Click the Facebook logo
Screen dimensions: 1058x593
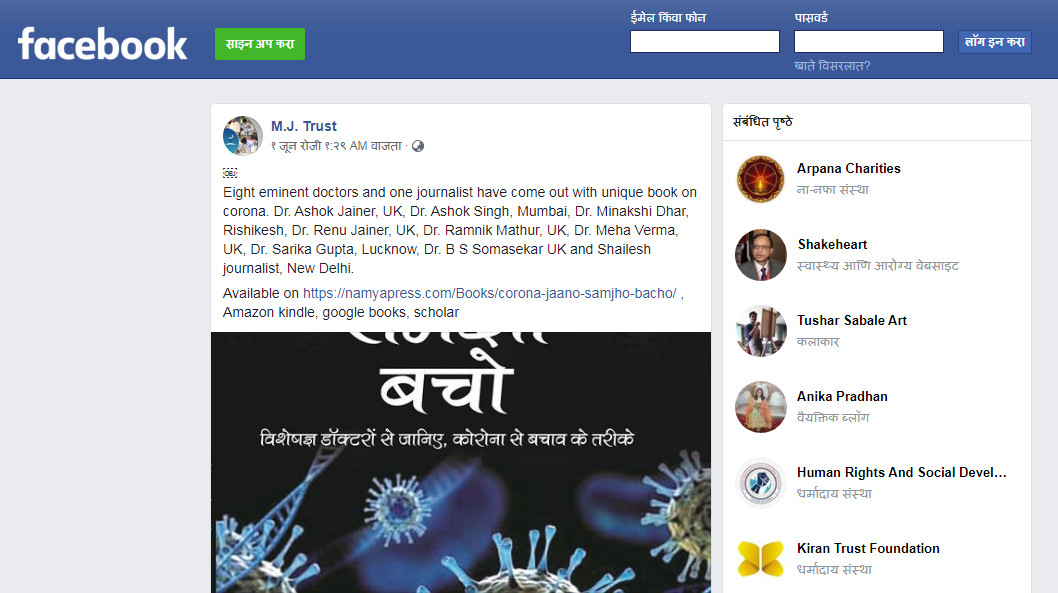(x=103, y=44)
